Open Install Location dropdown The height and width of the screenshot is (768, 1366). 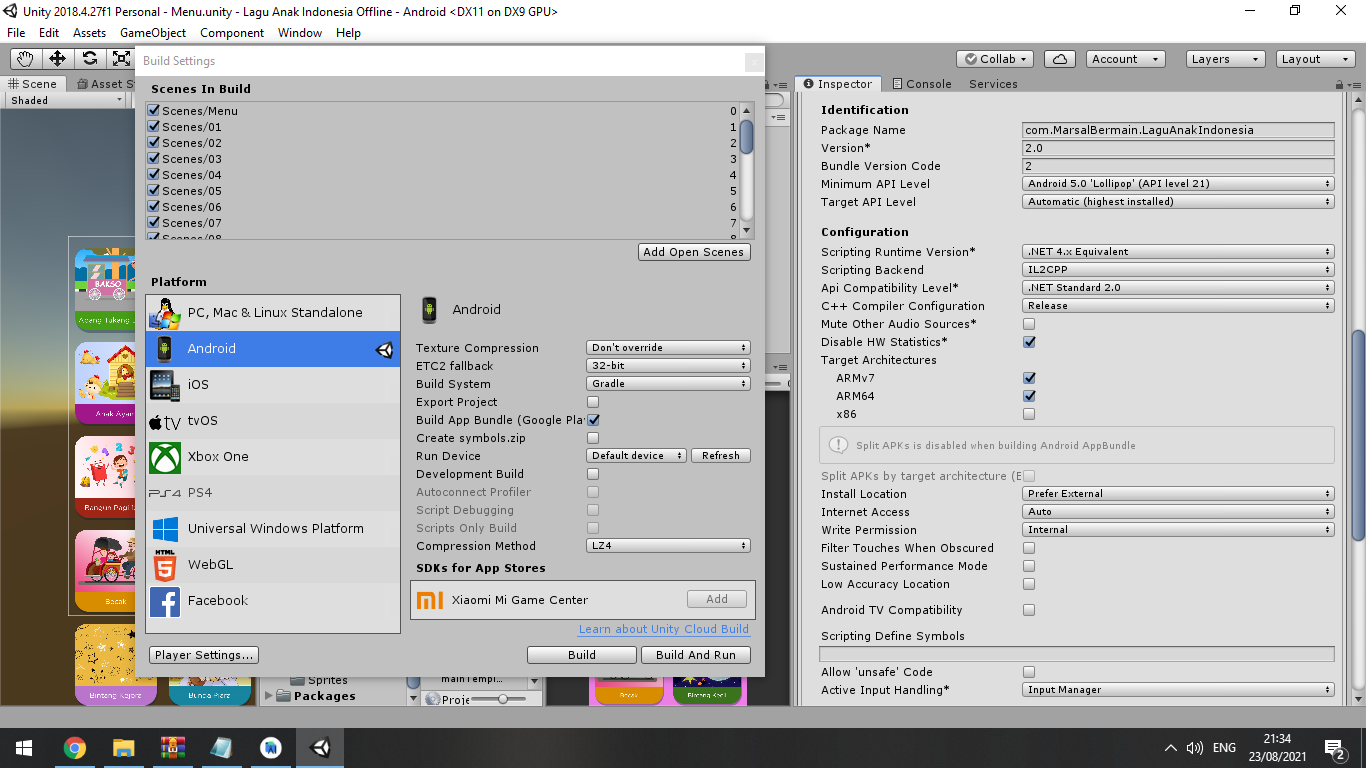tap(1179, 494)
